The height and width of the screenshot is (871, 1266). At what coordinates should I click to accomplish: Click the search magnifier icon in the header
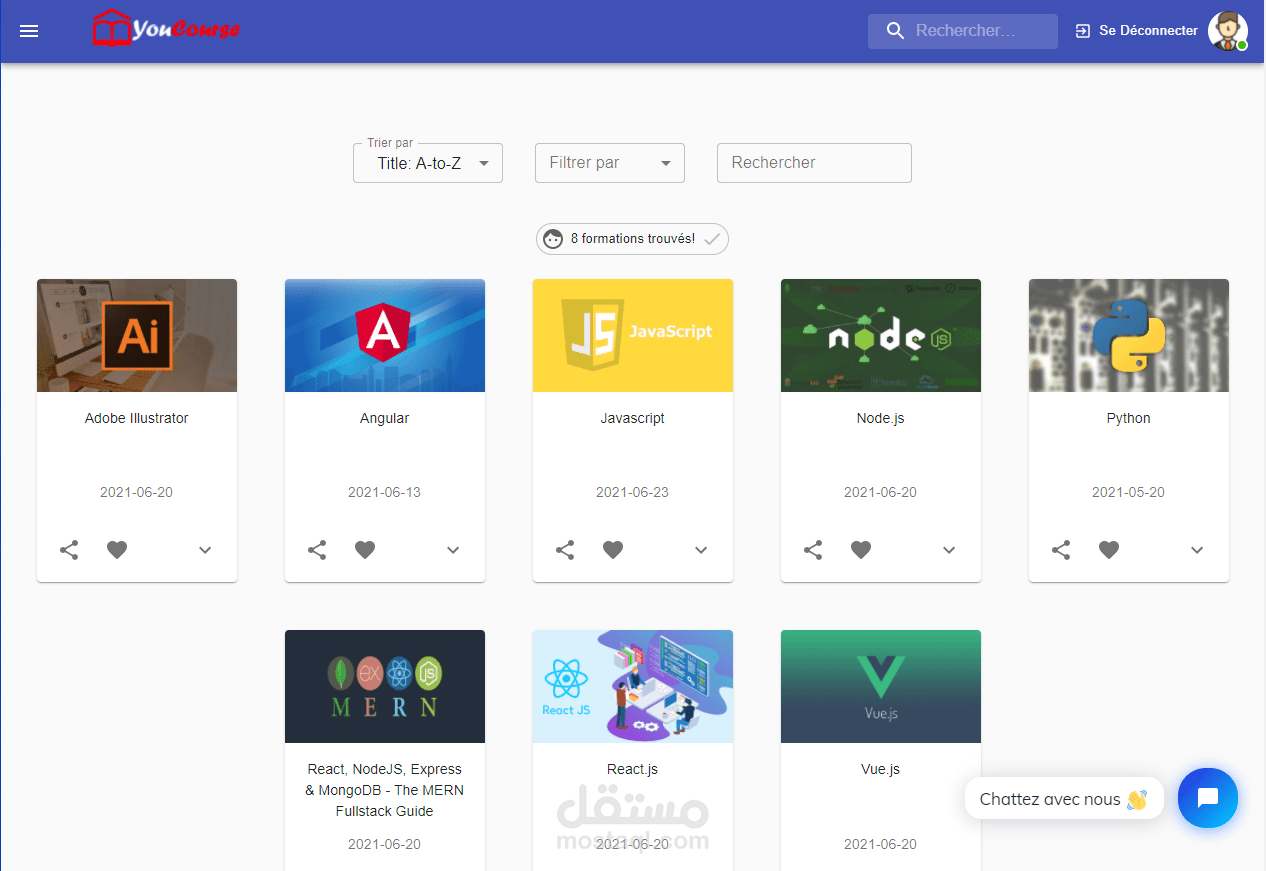point(895,31)
